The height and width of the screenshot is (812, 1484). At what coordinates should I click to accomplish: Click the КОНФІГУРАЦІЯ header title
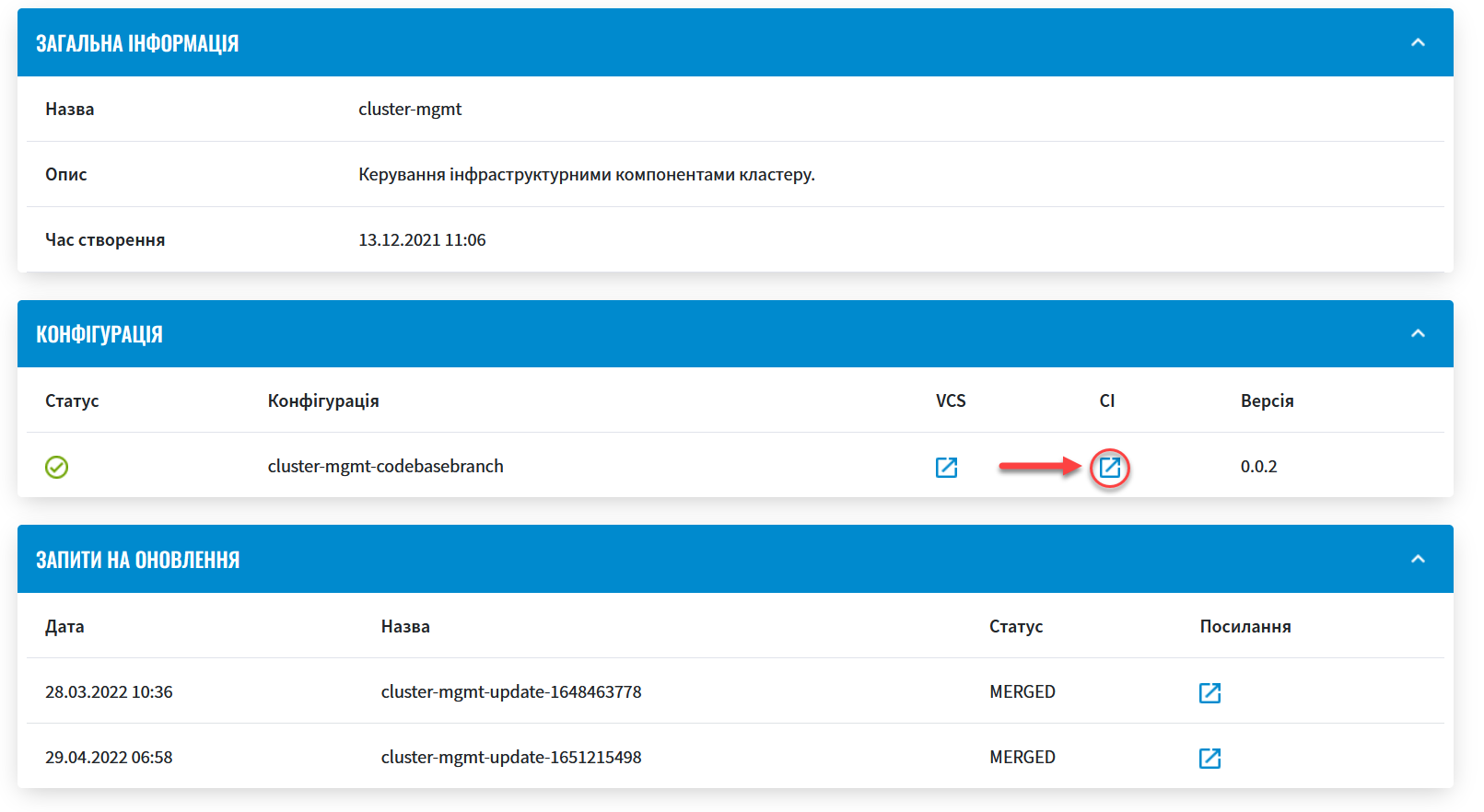[99, 334]
